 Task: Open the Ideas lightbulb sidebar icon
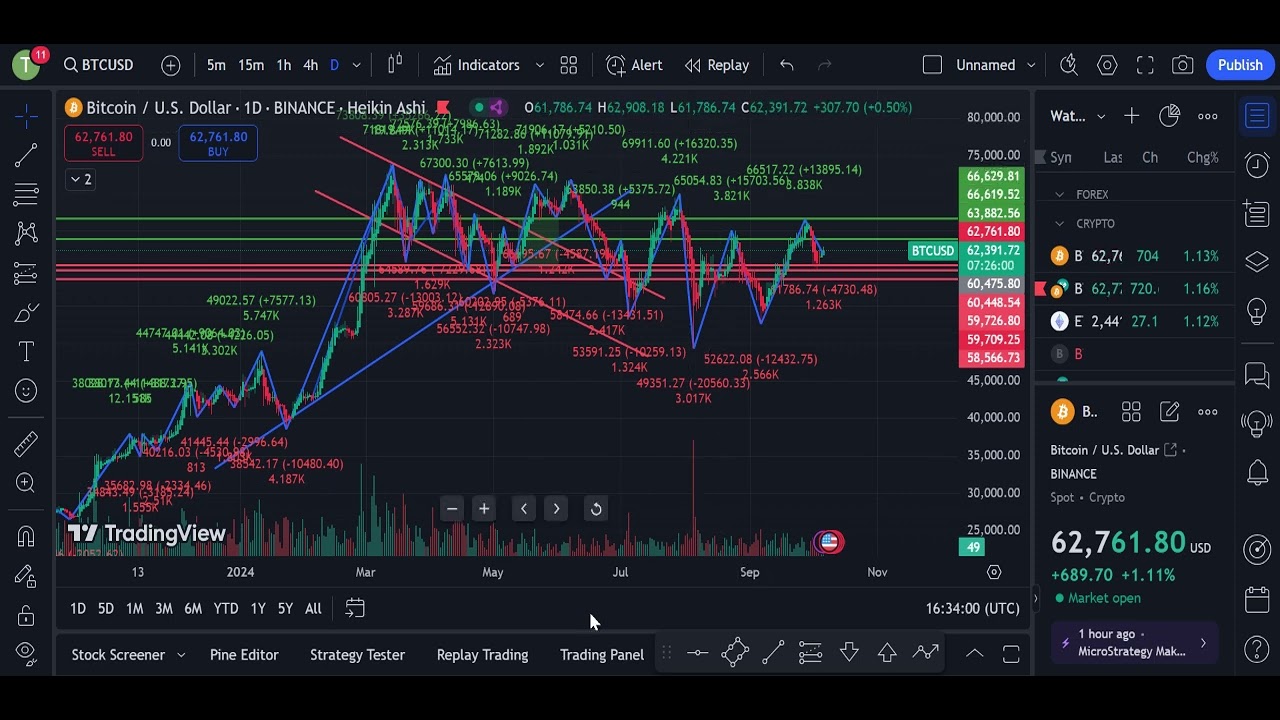1257,312
